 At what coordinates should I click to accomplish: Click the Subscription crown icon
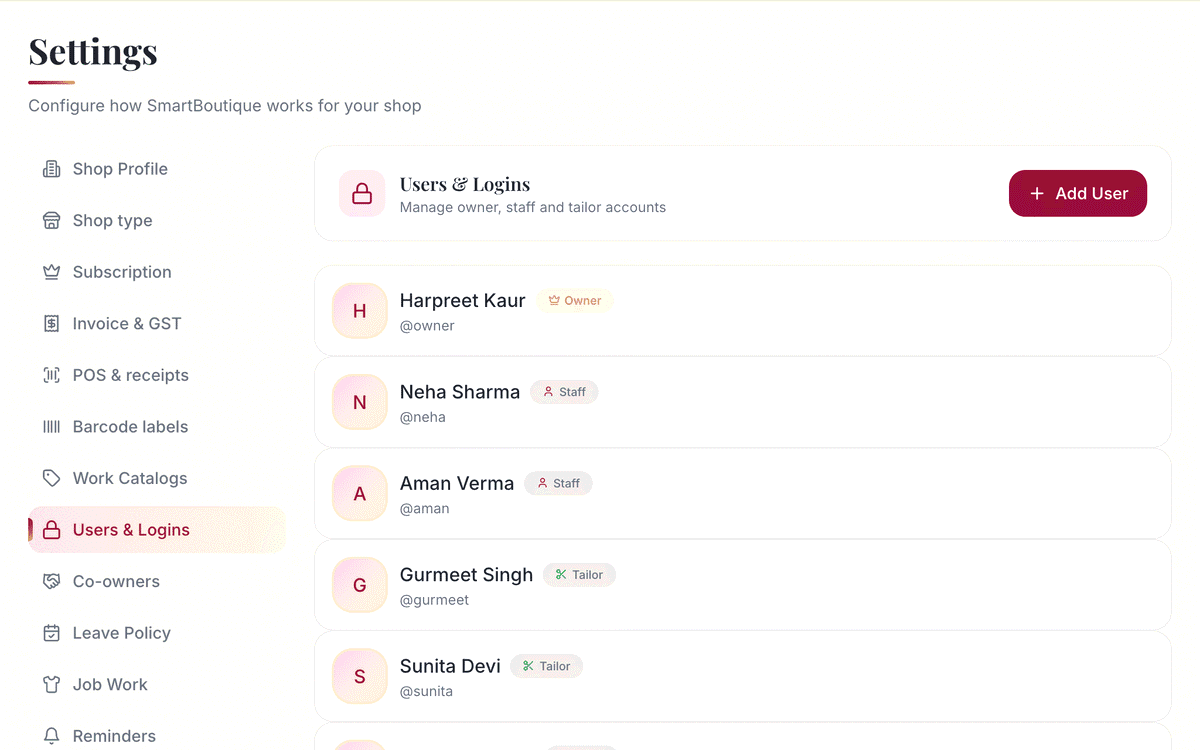tap(51, 272)
